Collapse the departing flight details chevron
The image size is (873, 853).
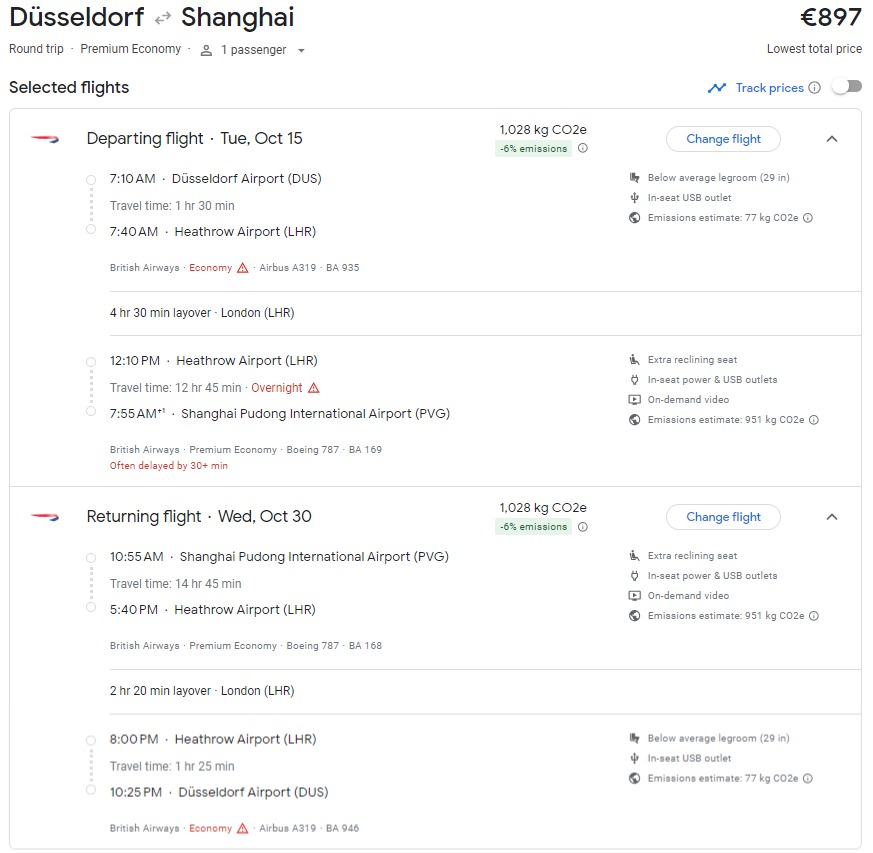coord(831,139)
